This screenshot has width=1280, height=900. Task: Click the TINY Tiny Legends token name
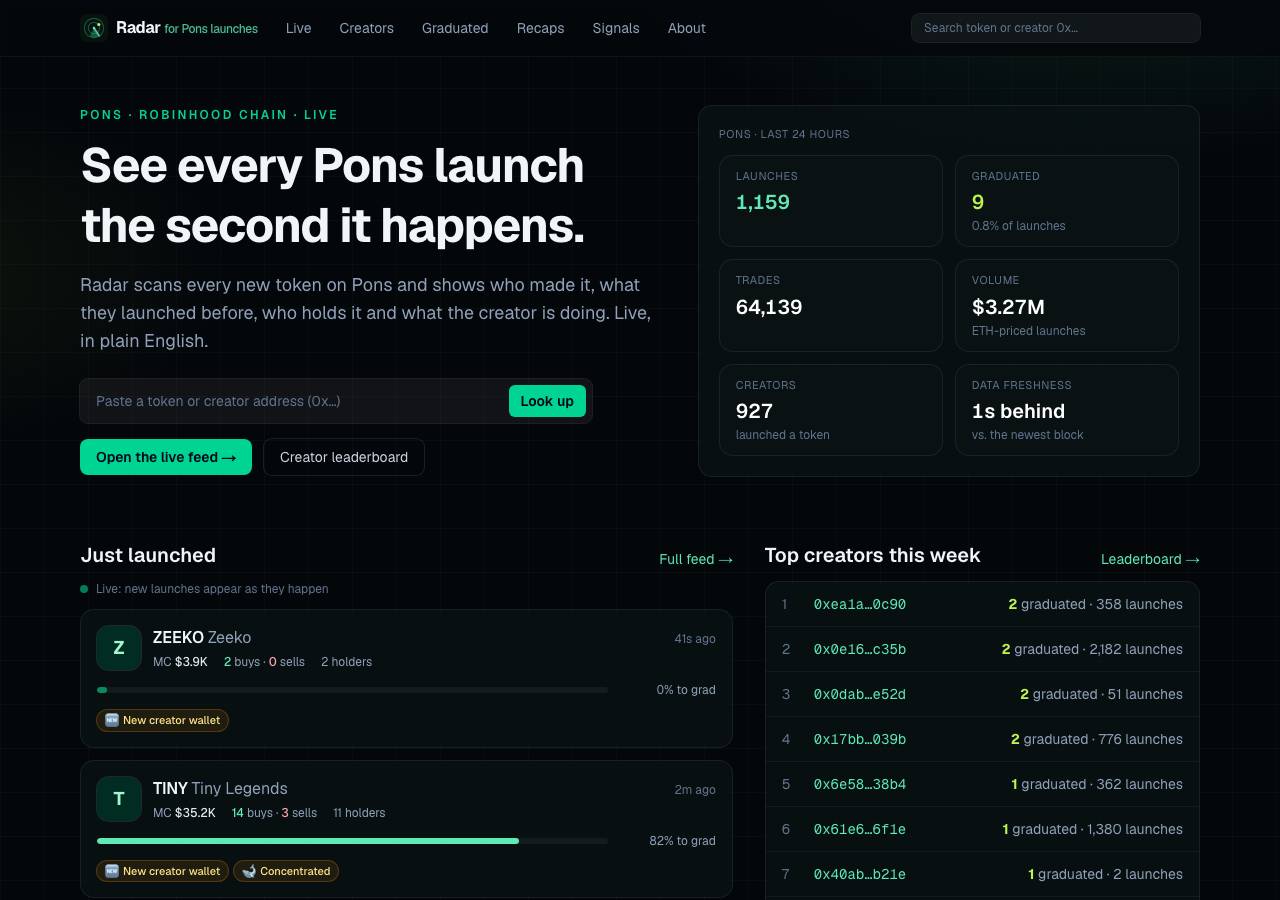220,788
